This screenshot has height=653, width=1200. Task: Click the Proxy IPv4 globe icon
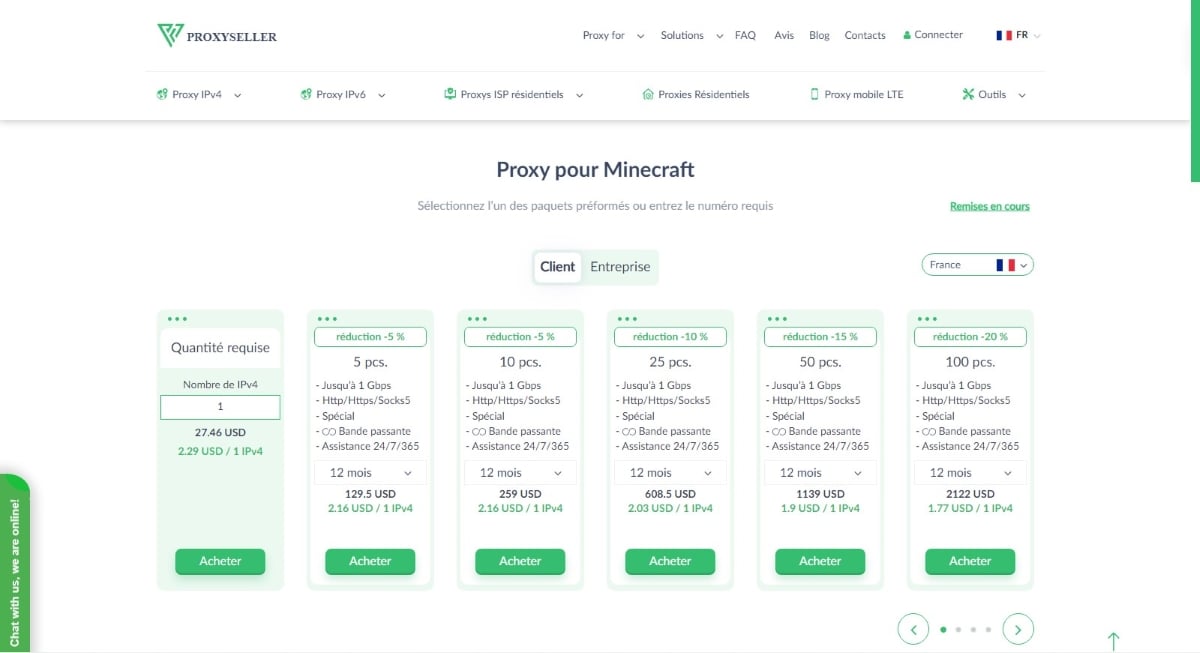pos(162,95)
